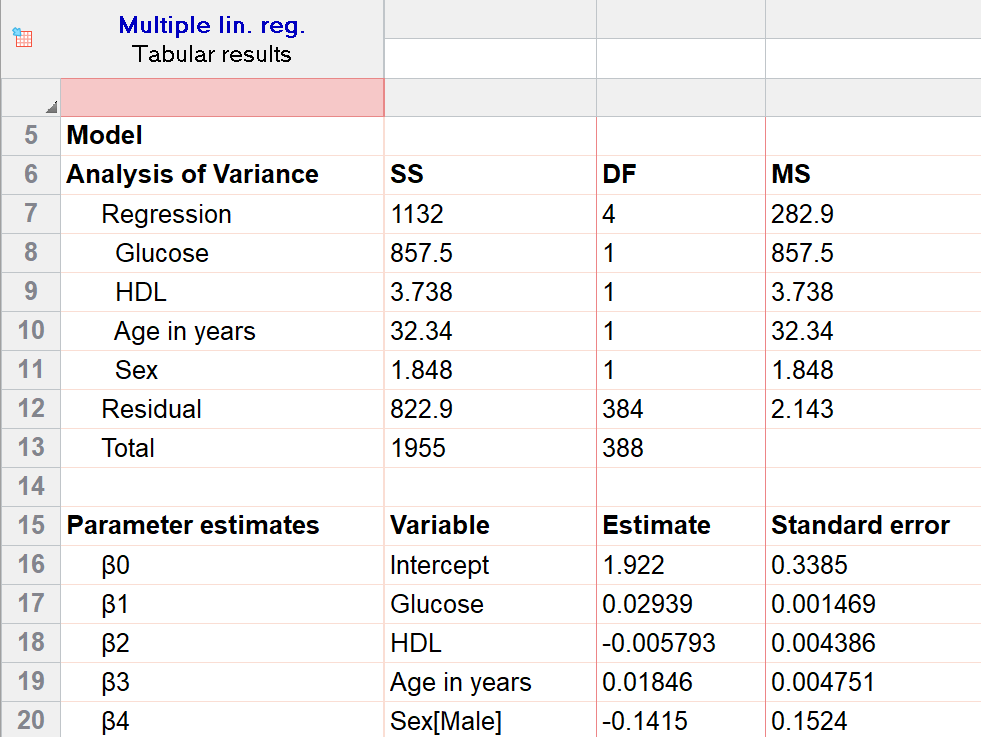Click Total SS value 1955
Viewport: 981px width, 737px height.
coord(418,448)
